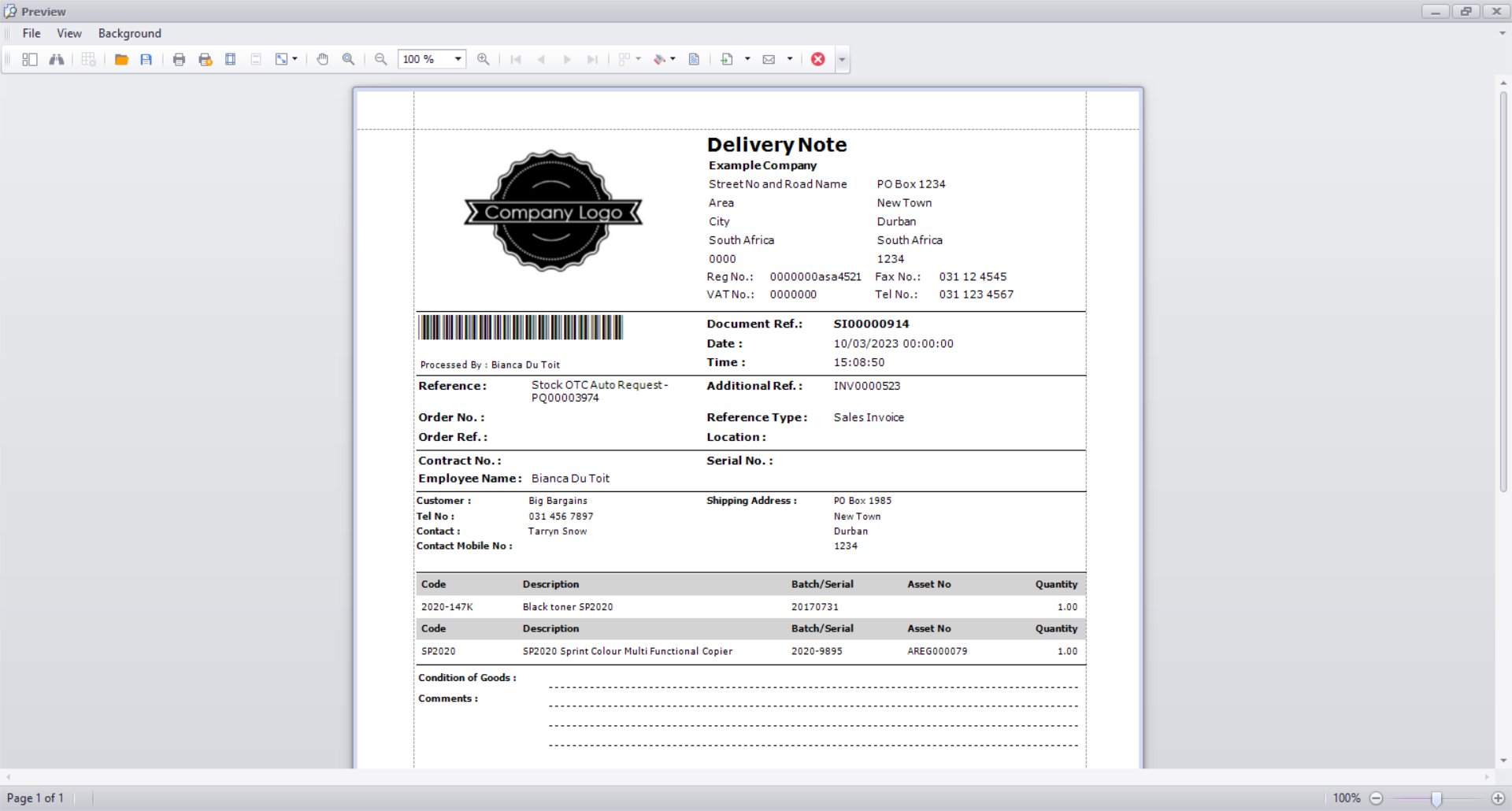Zoom out using the toolbar minus magnifier
Viewport: 1512px width, 811px height.
click(381, 59)
